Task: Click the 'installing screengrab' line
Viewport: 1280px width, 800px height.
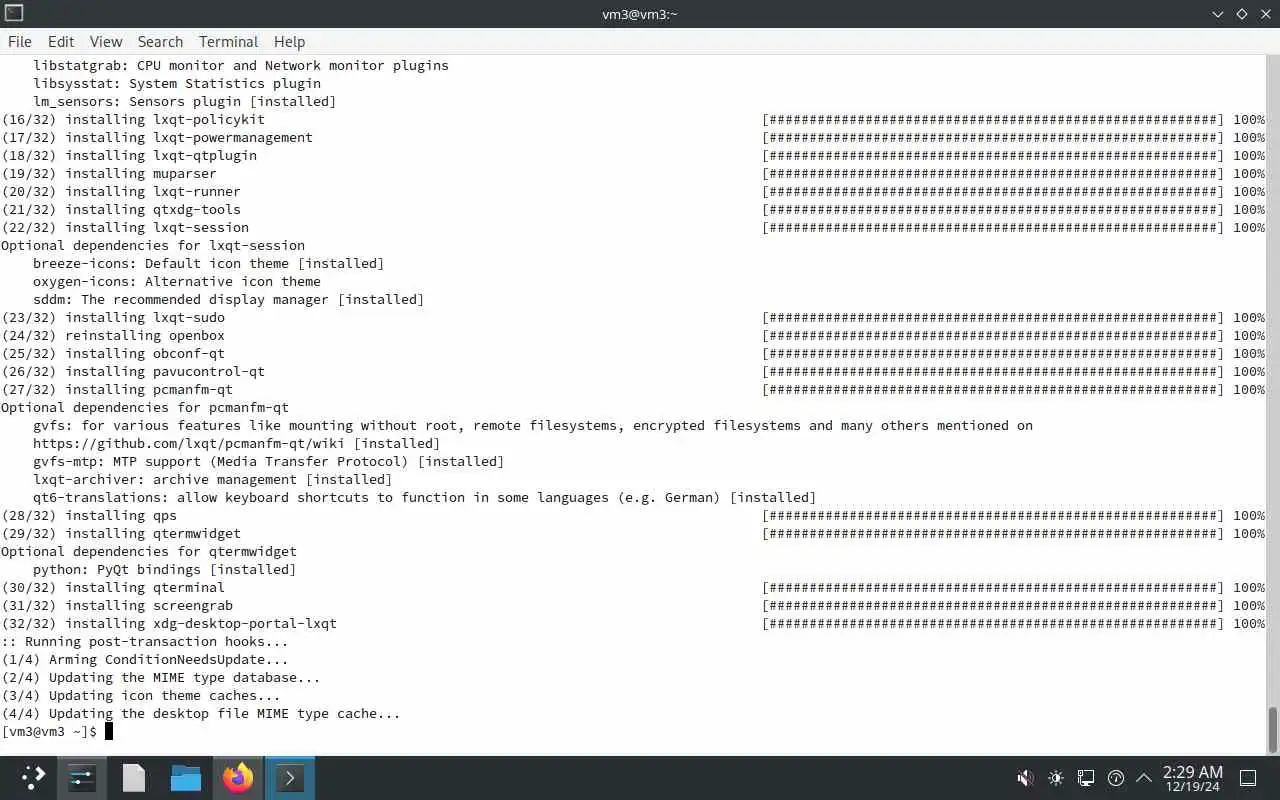Action: click(117, 605)
